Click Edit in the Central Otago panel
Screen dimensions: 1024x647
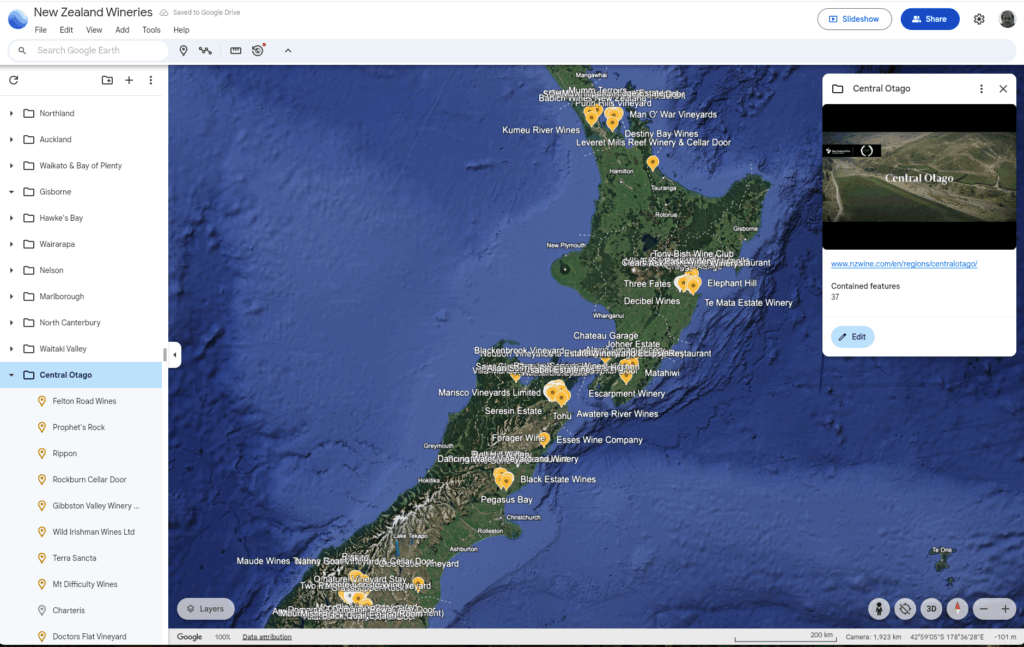tap(852, 337)
